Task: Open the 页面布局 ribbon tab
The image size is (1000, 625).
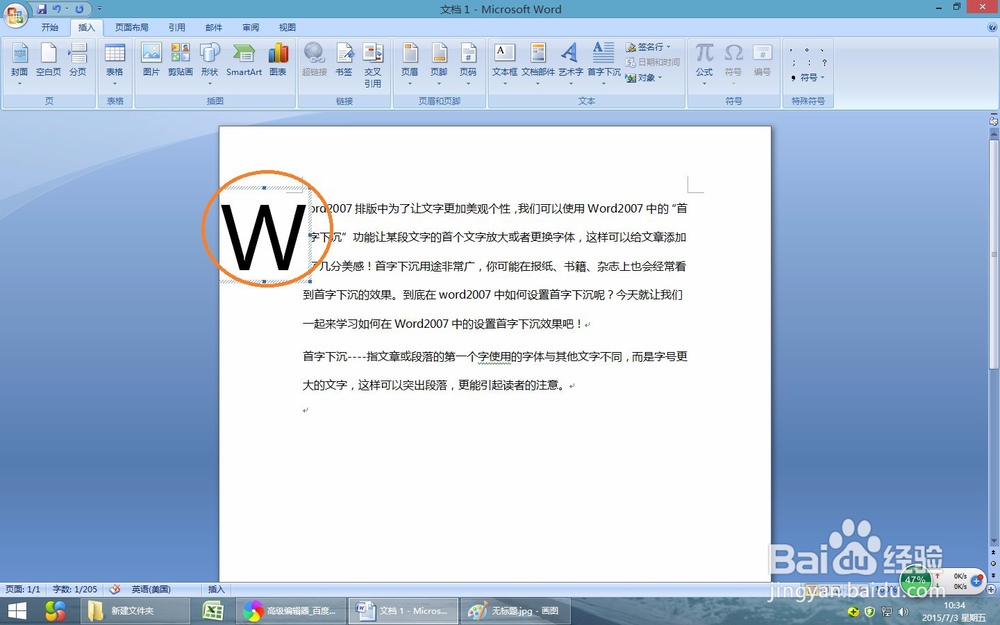Action: (131, 27)
